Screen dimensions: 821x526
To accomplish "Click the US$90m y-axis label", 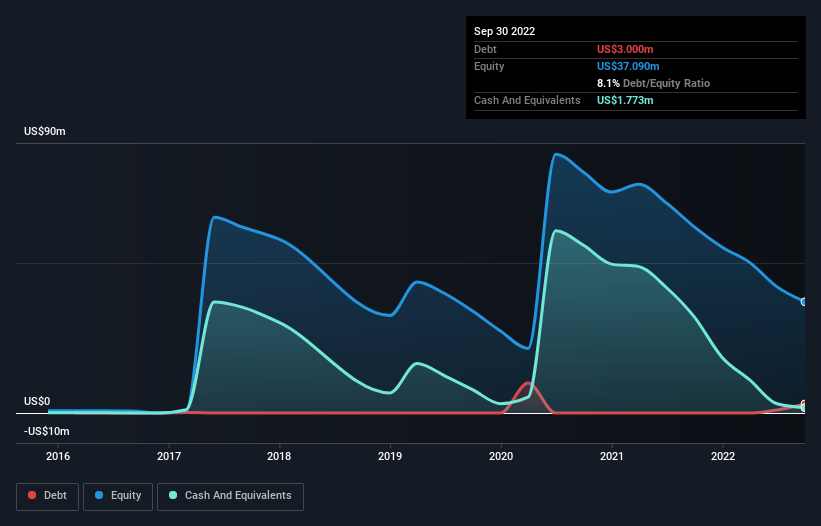I will (x=45, y=131).
